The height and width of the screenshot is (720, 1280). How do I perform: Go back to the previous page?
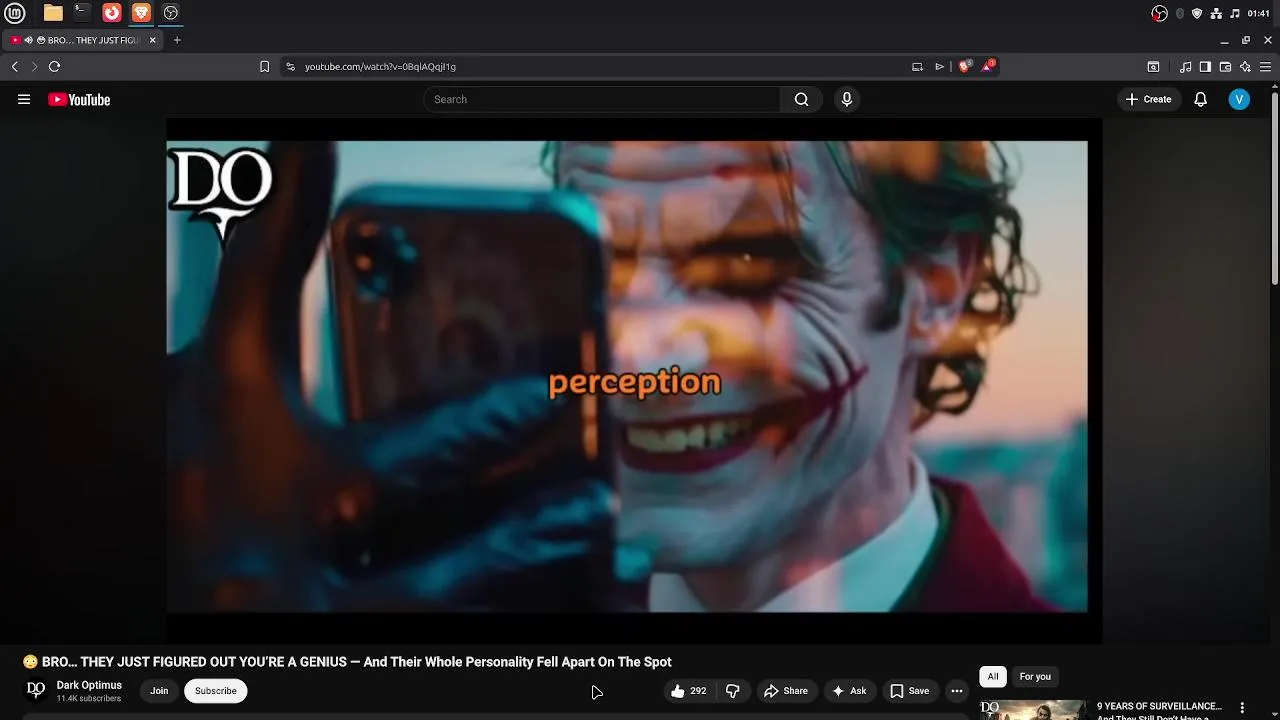coord(14,67)
